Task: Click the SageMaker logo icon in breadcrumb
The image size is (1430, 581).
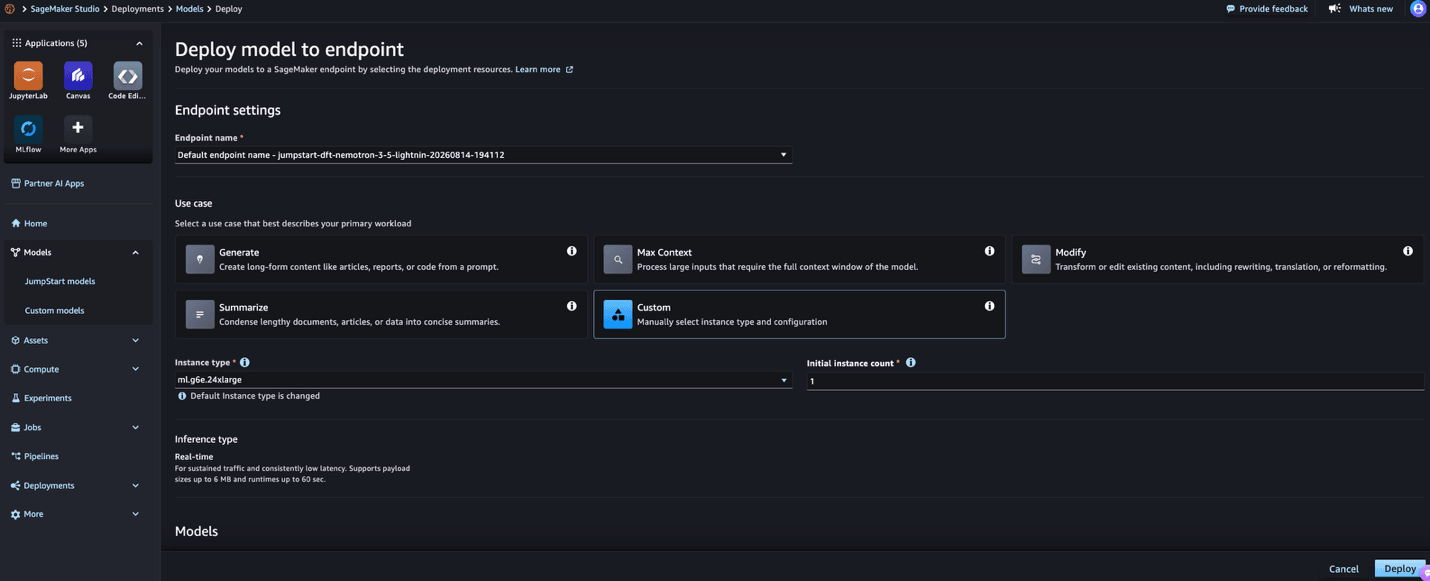Action: pyautogui.click(x=10, y=9)
